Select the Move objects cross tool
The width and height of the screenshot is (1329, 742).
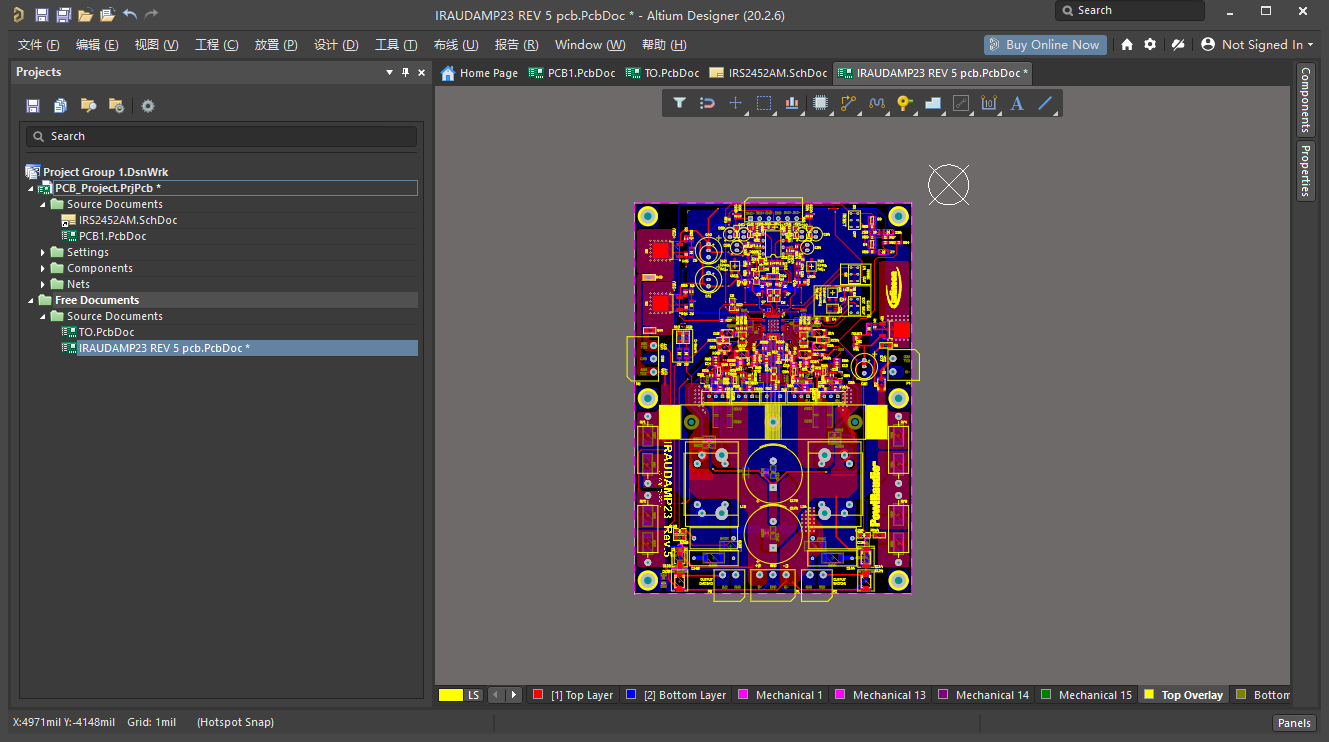736,103
